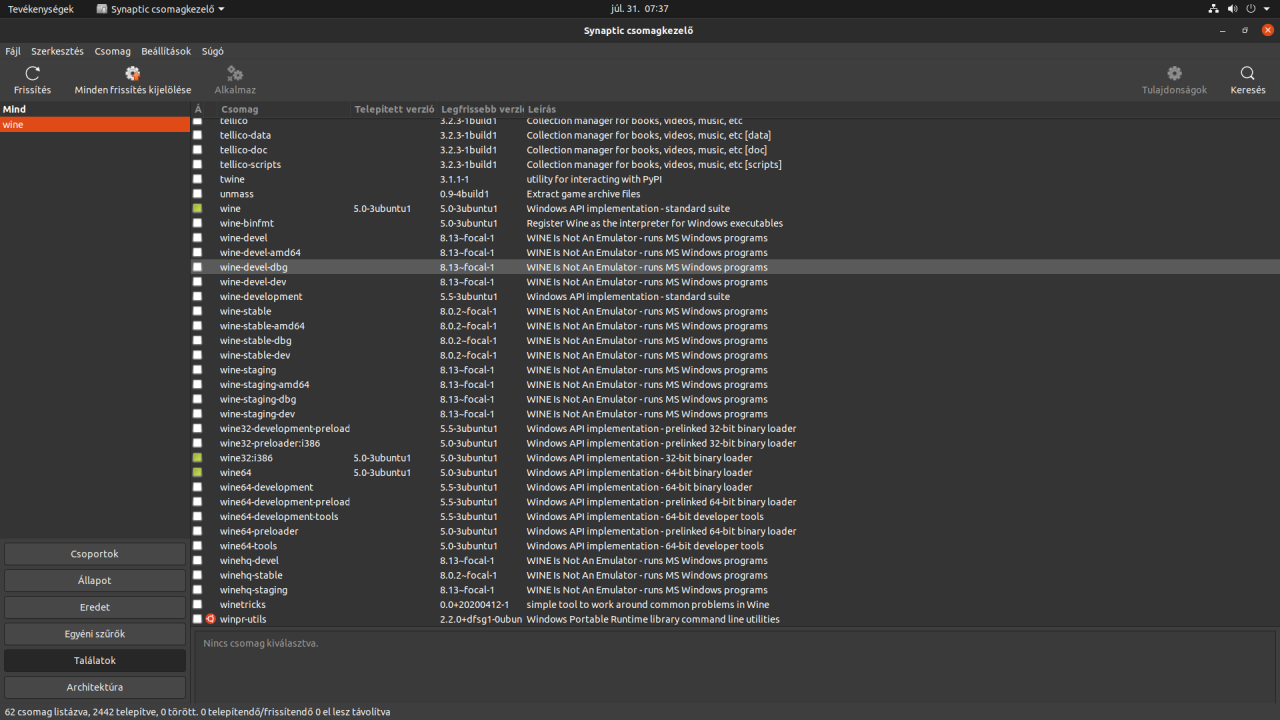Image resolution: width=1280 pixels, height=720 pixels.
Task: Click the Egyéni szűrők button
Action: pyautogui.click(x=95, y=634)
